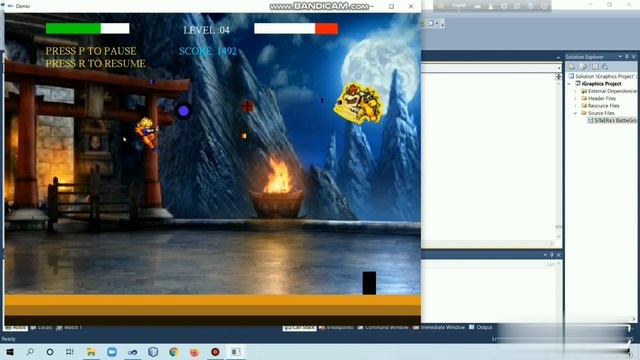Screen dimensions: 640x360
Task: Open File Explorer from the taskbar
Action: pos(91,351)
